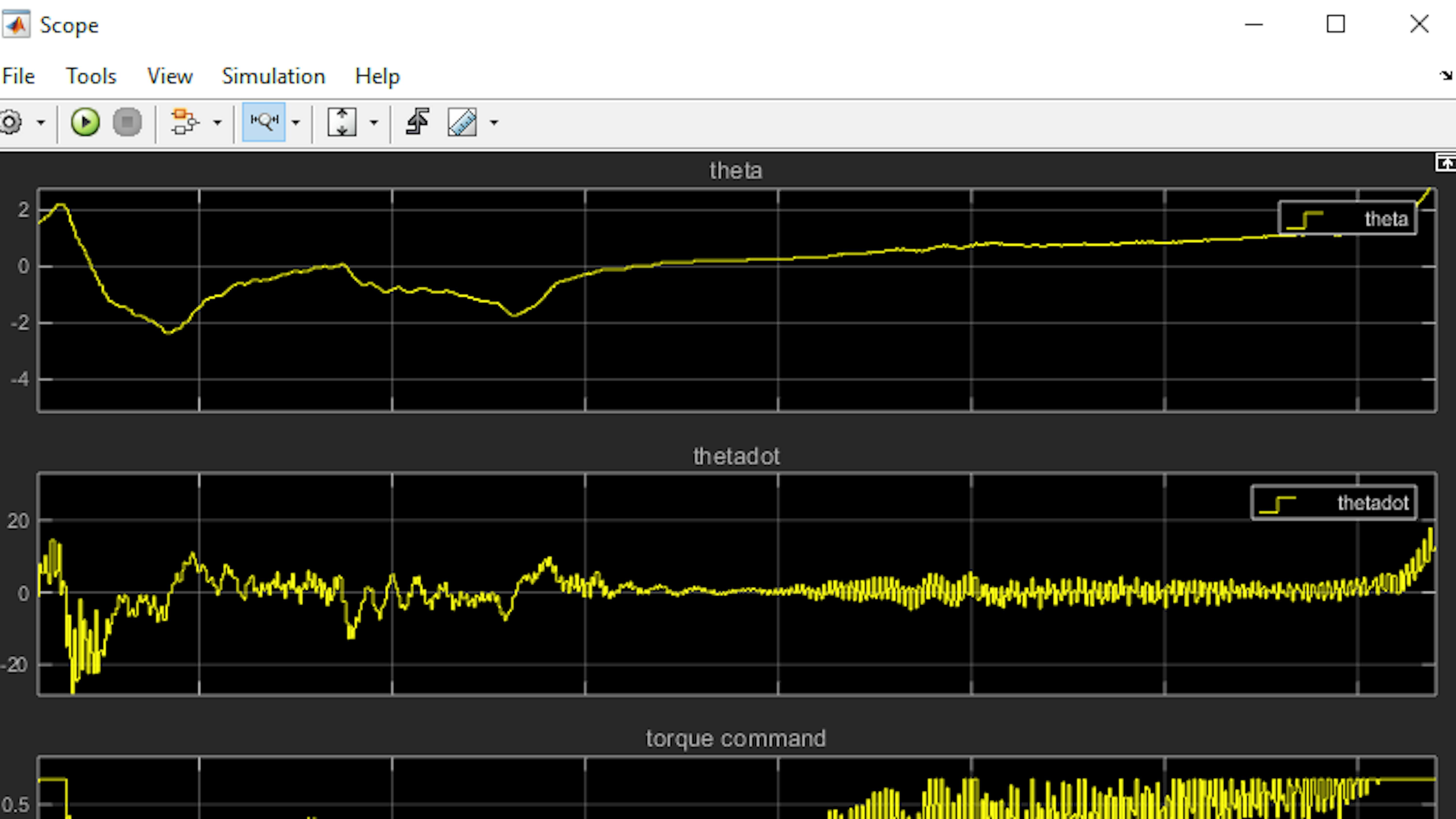This screenshot has height=819, width=1456.
Task: Close the Scope window
Action: click(x=1419, y=24)
